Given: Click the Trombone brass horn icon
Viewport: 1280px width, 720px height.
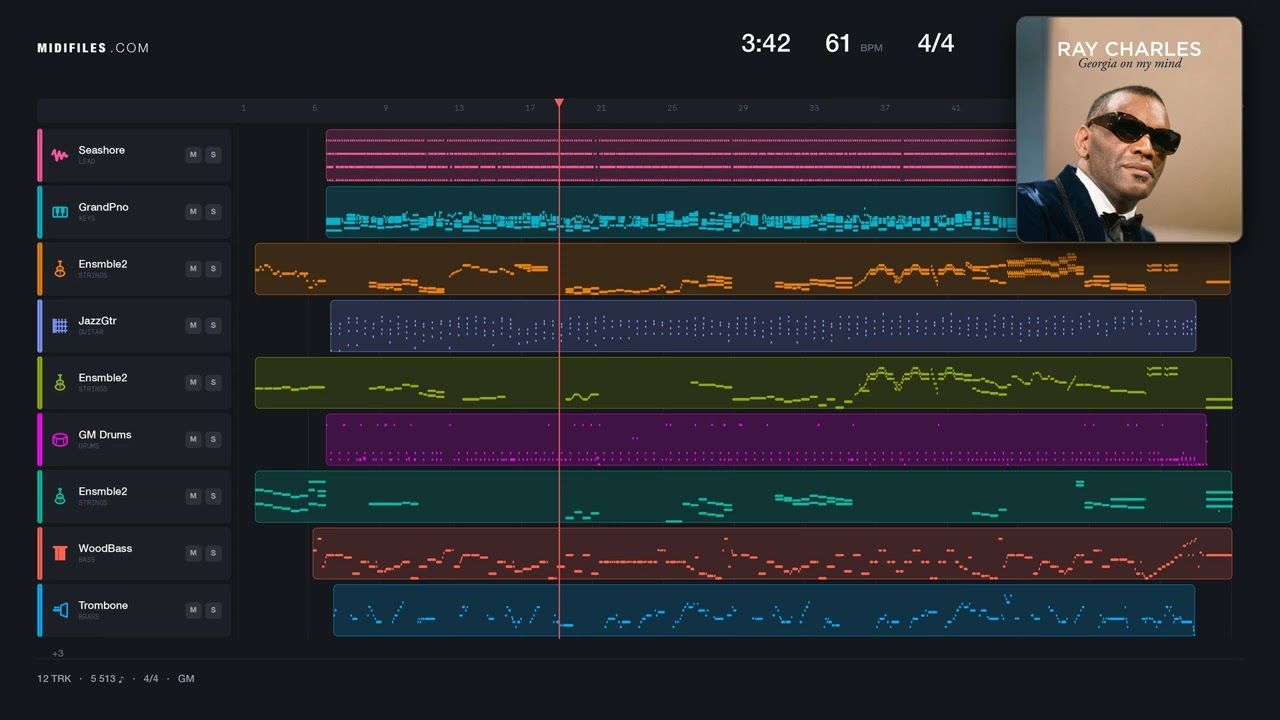Looking at the screenshot, I should 60,610.
